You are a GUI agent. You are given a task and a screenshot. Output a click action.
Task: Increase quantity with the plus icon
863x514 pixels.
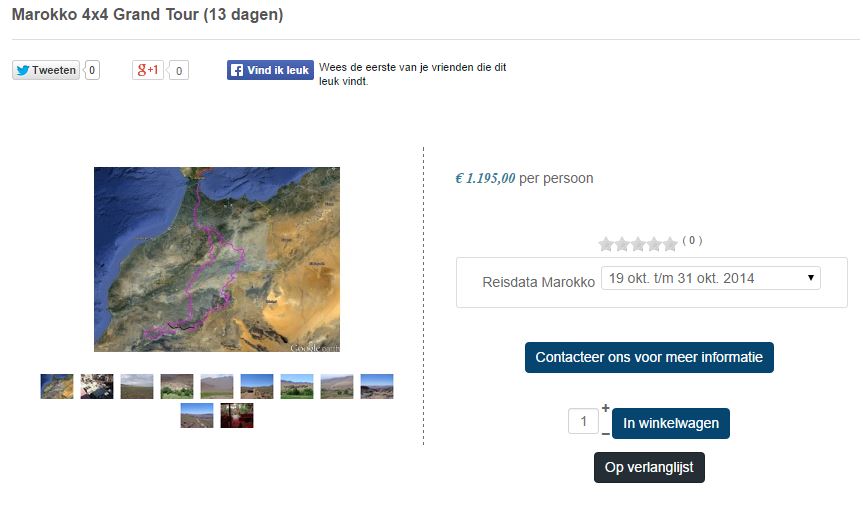click(x=605, y=408)
